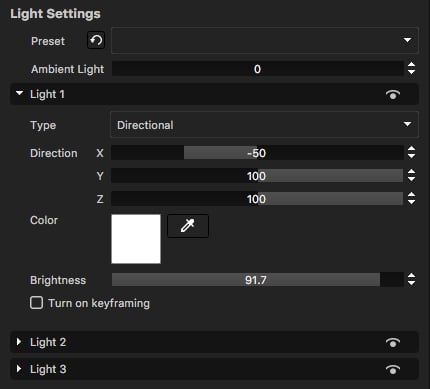Click the Ambient Light label text
430x389 pixels.
(68, 69)
